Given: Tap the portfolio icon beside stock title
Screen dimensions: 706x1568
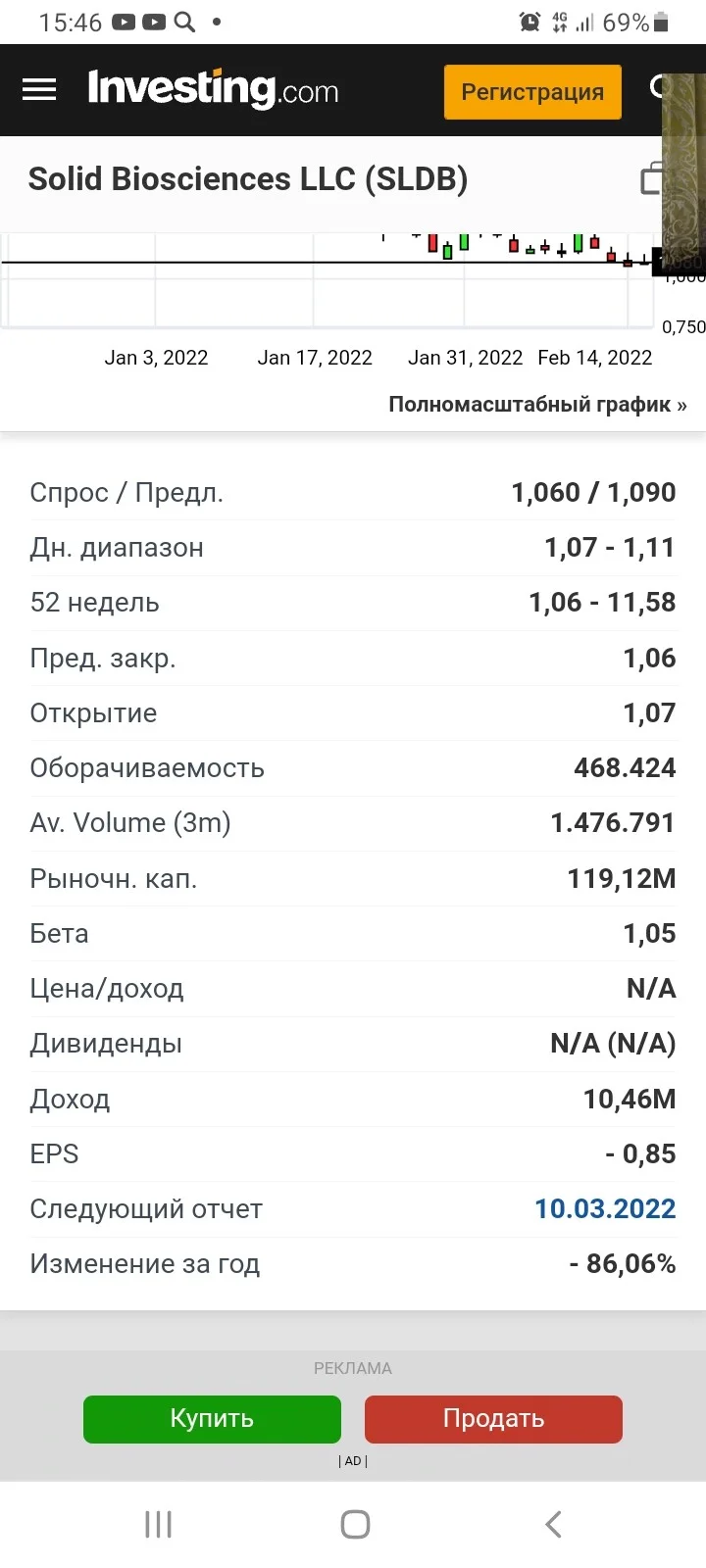Looking at the screenshot, I should (x=651, y=179).
